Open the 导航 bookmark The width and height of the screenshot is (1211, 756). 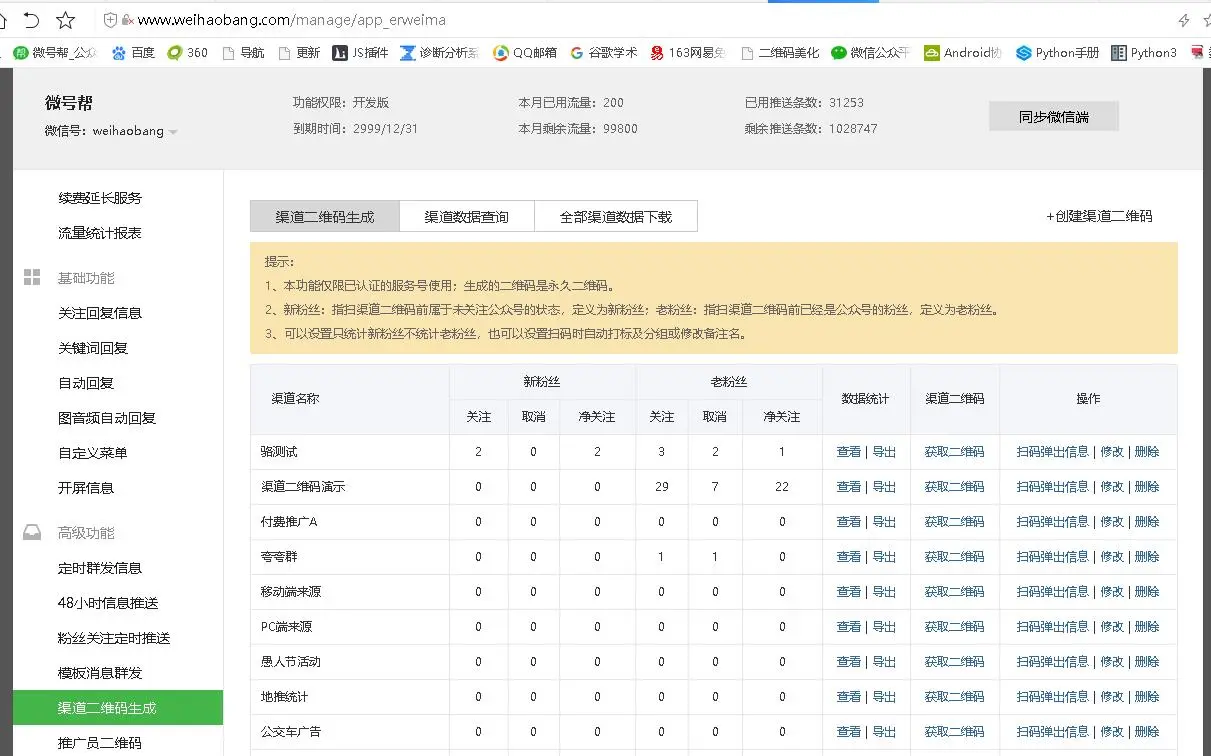[244, 53]
